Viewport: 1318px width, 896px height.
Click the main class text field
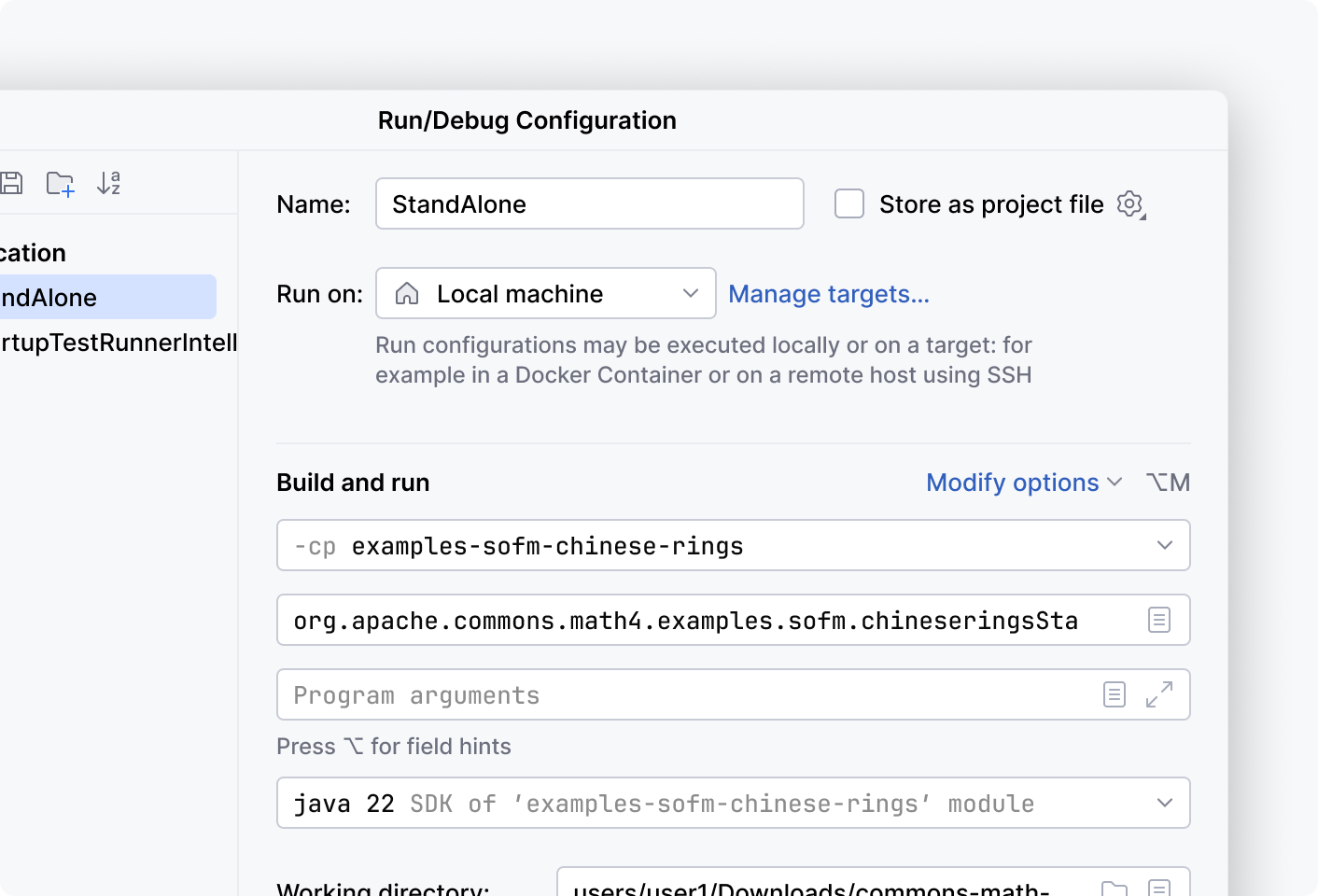pos(709,621)
